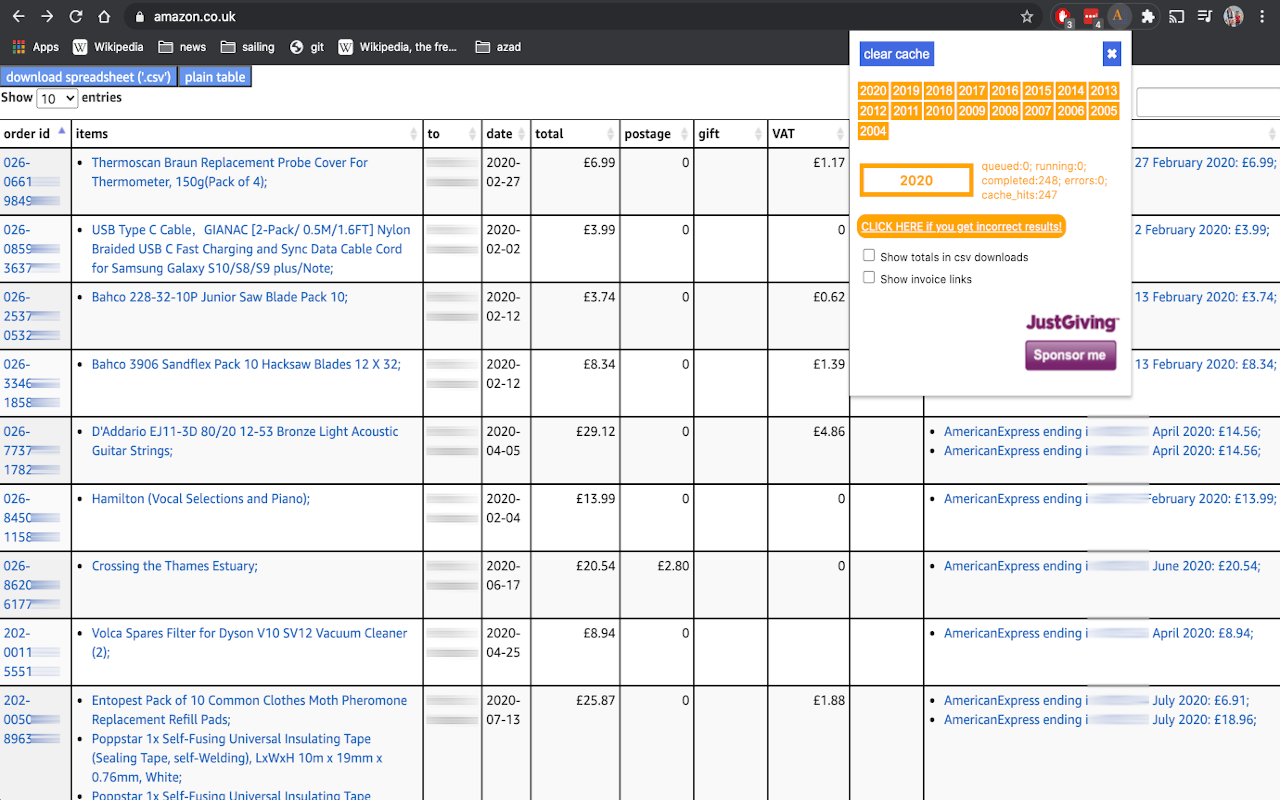Click the Cast icon in the toolbar
The height and width of the screenshot is (800, 1280).
1175,15
